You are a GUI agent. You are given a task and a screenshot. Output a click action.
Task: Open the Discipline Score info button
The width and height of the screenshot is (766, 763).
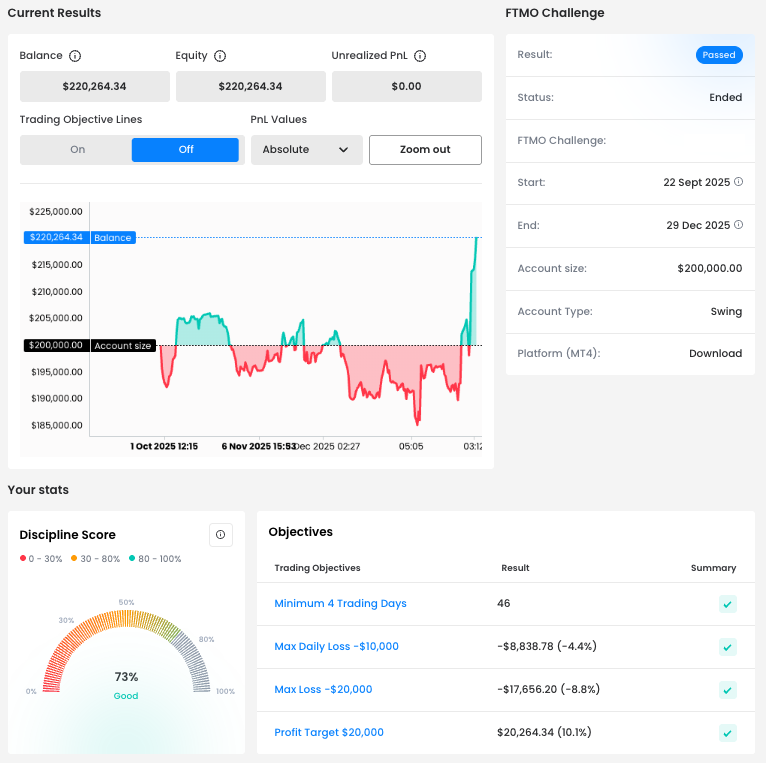click(221, 535)
